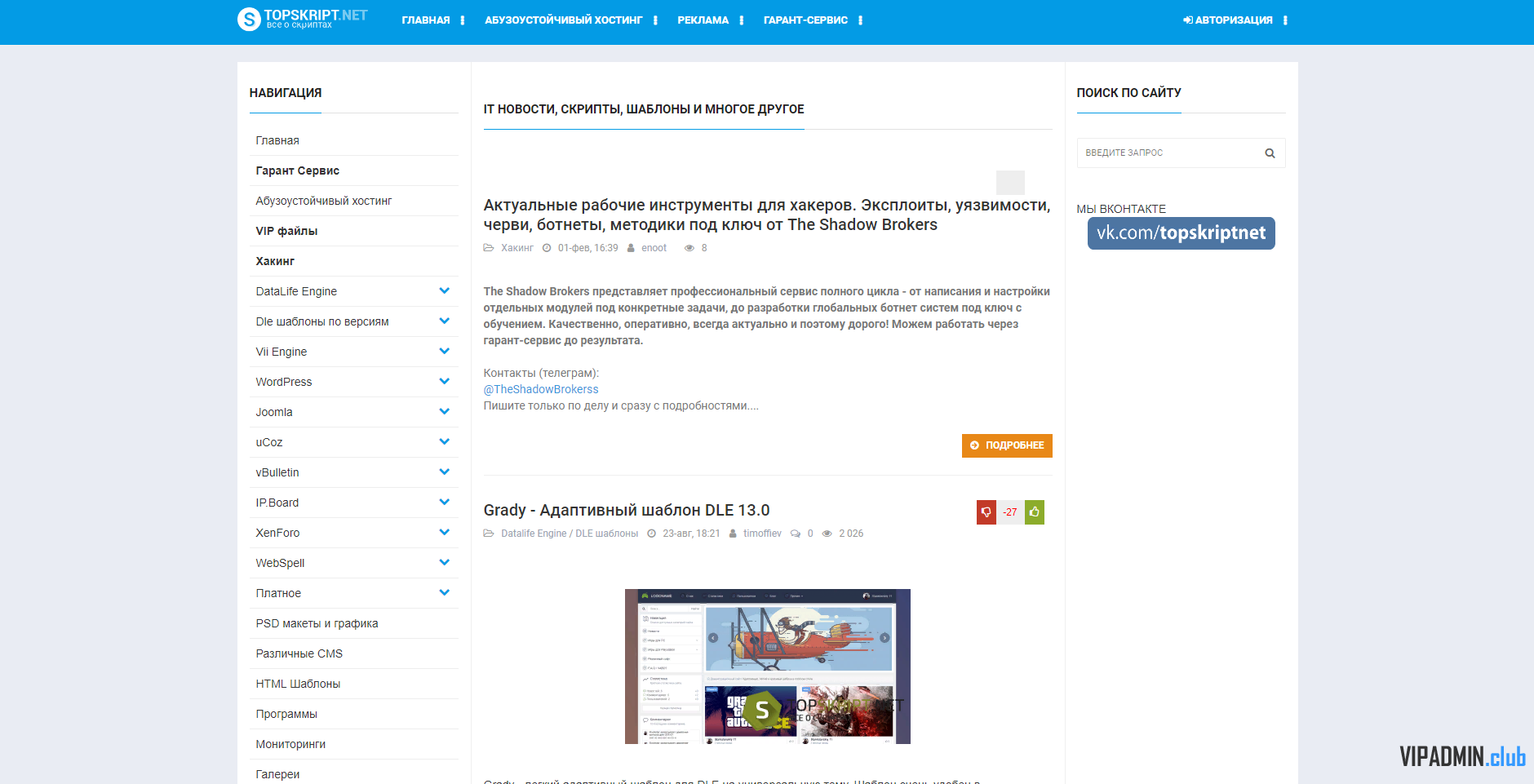This screenshot has width=1534, height=784.
Task: Expand the IP.Board chevron
Action: [445, 502]
